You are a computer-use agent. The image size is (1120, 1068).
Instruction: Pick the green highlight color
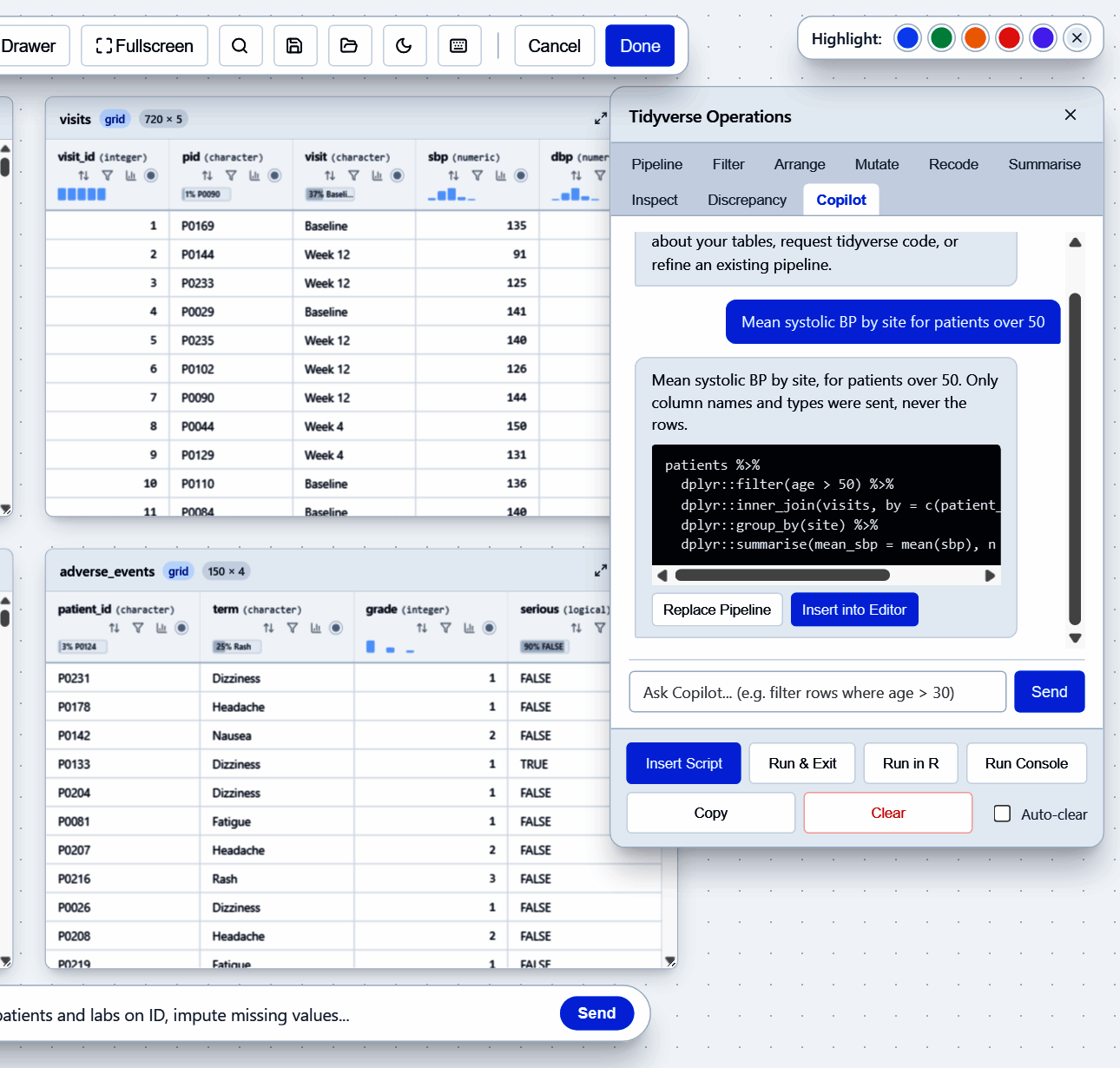pyautogui.click(x=941, y=38)
